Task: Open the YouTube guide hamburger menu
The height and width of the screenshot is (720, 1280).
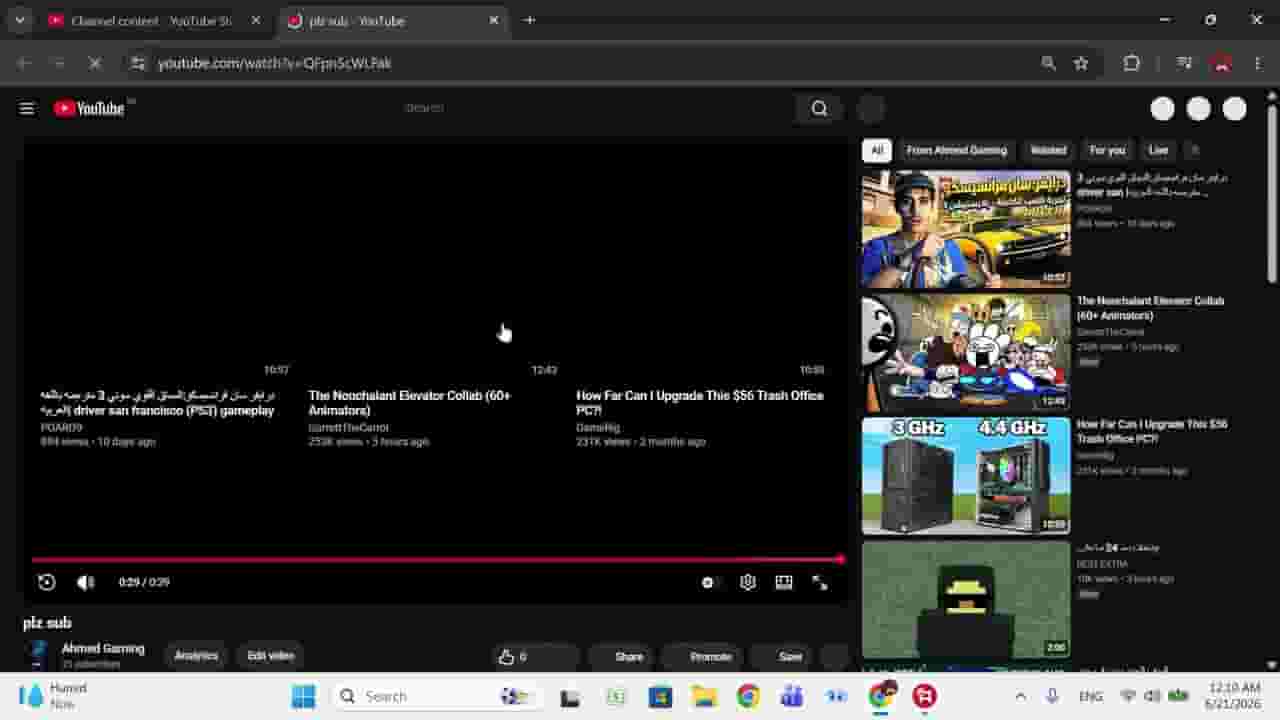Action: click(27, 108)
